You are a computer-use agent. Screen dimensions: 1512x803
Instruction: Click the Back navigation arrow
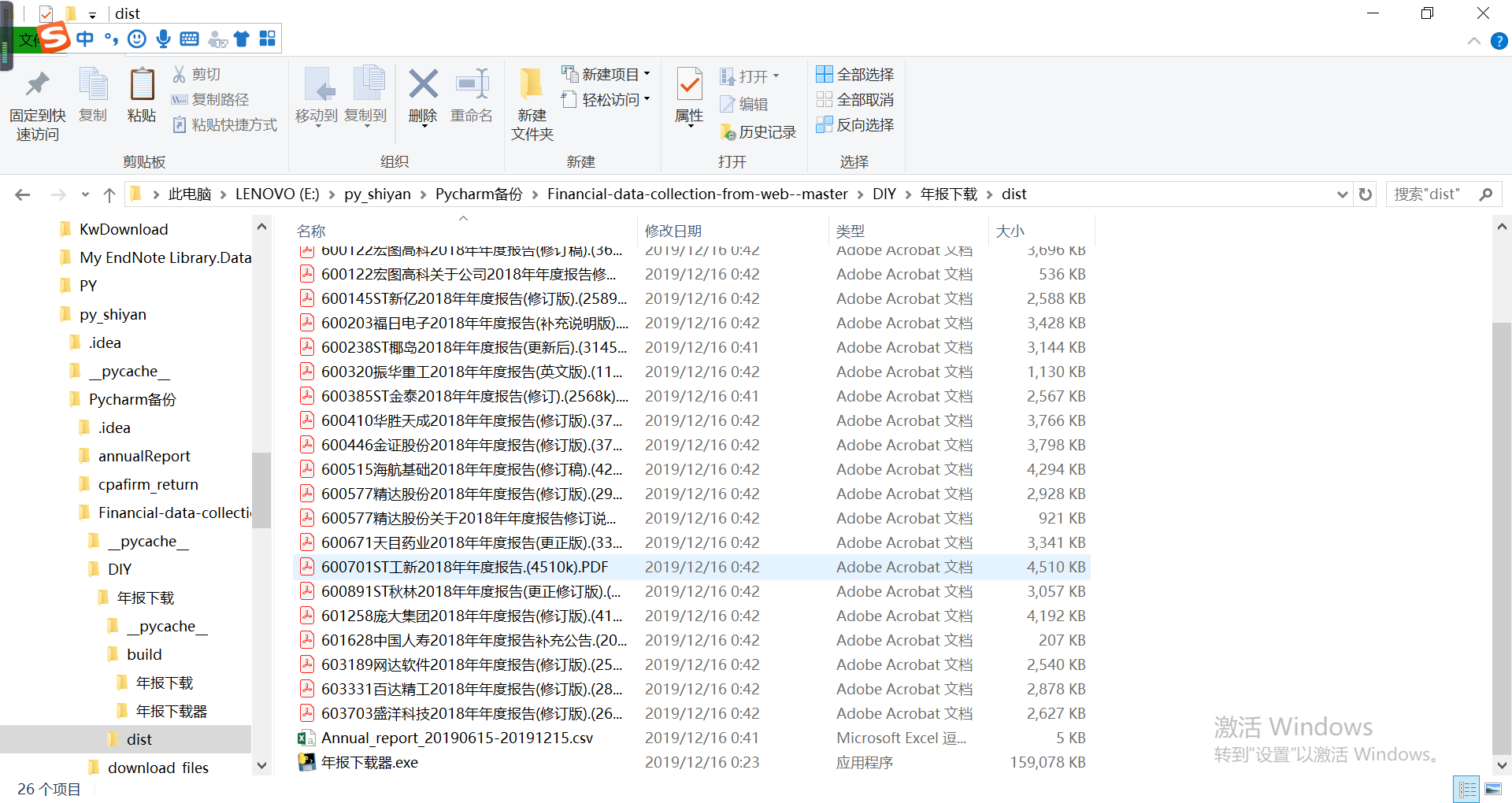(23, 194)
